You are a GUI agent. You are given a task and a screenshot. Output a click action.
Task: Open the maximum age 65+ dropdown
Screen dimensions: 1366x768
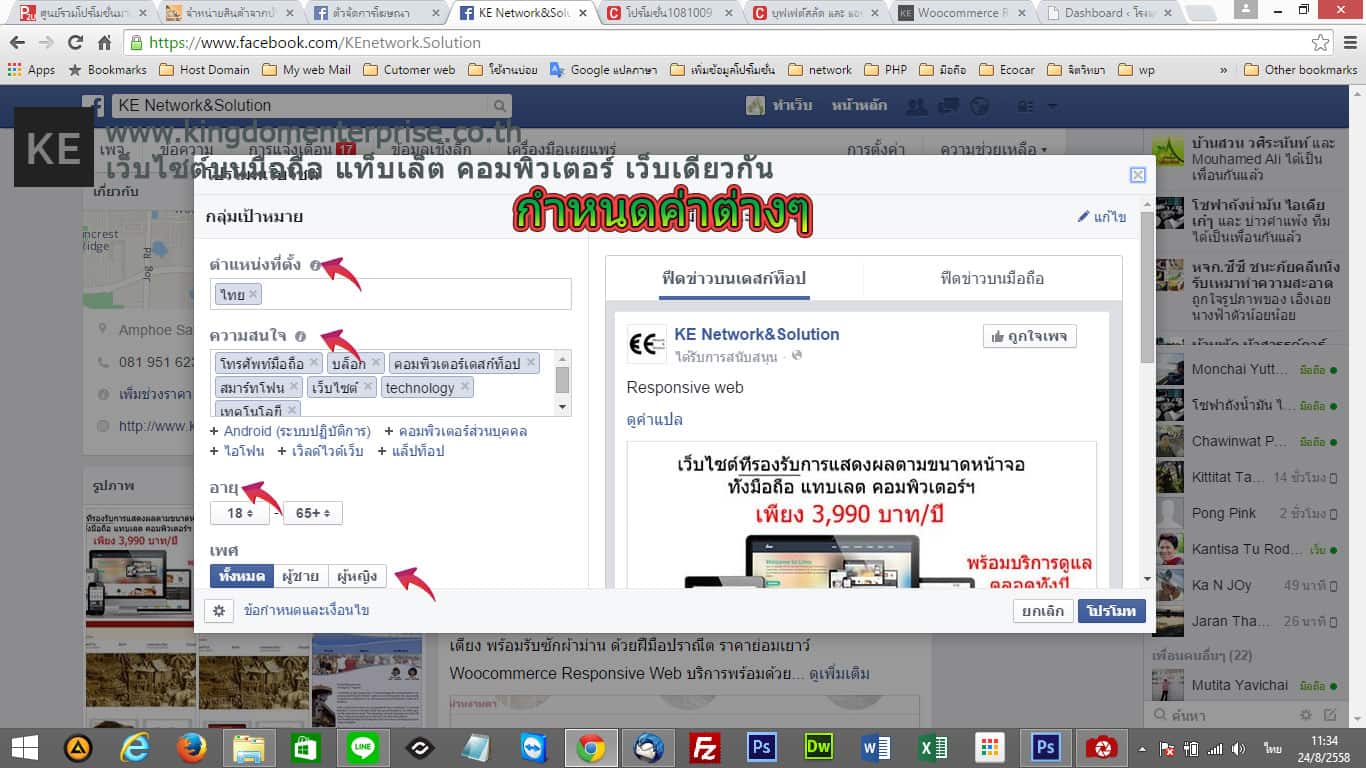coord(312,513)
